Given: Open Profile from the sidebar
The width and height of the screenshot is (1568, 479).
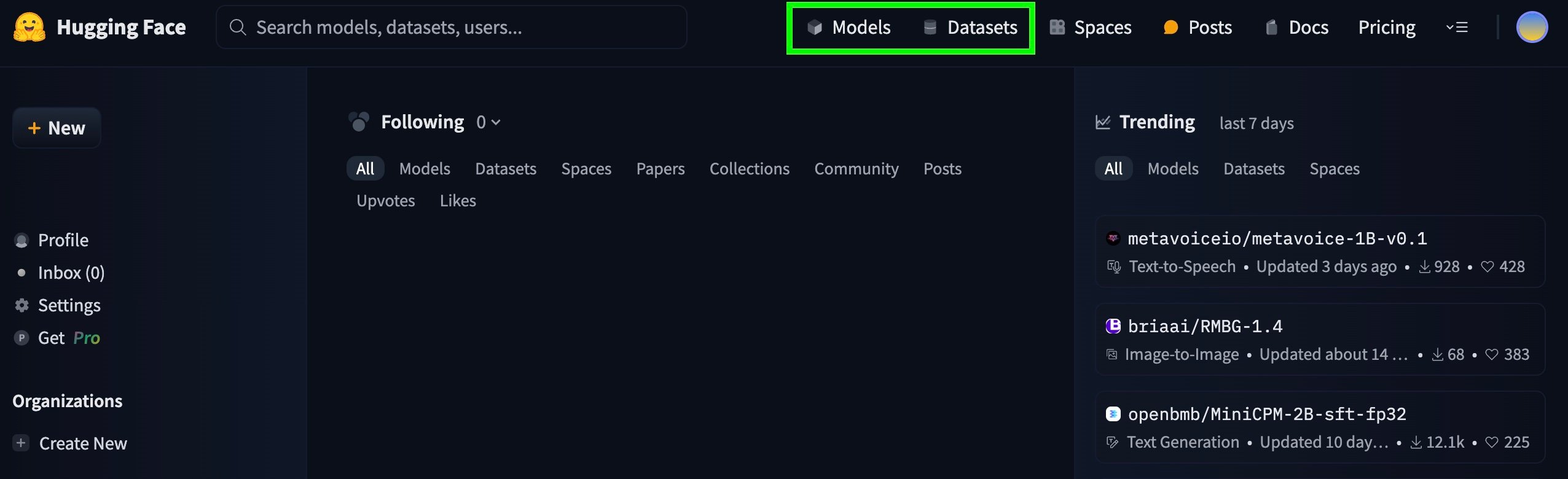Looking at the screenshot, I should [x=52, y=240].
